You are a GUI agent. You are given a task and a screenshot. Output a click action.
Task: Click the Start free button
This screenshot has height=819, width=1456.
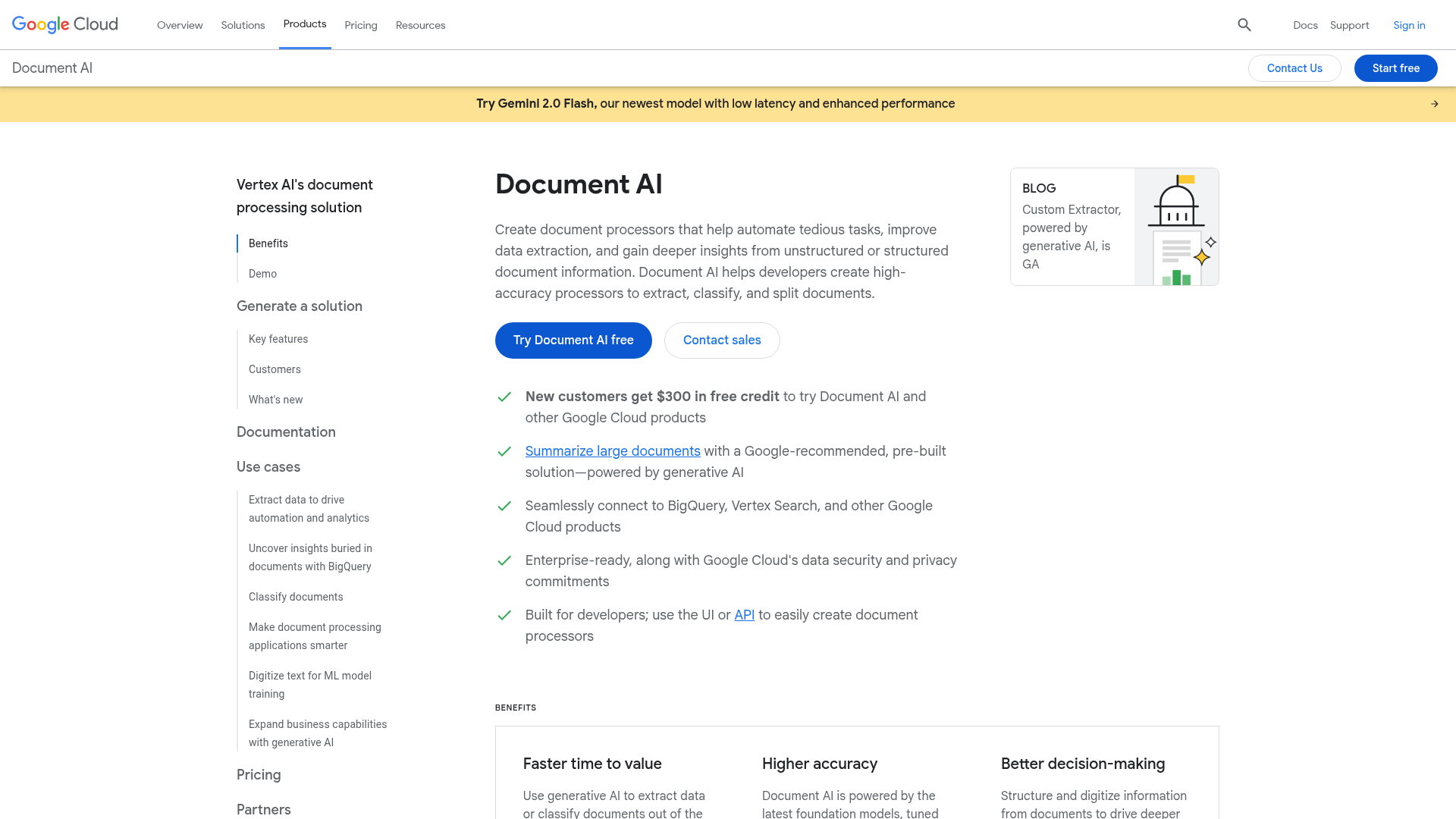[1395, 68]
